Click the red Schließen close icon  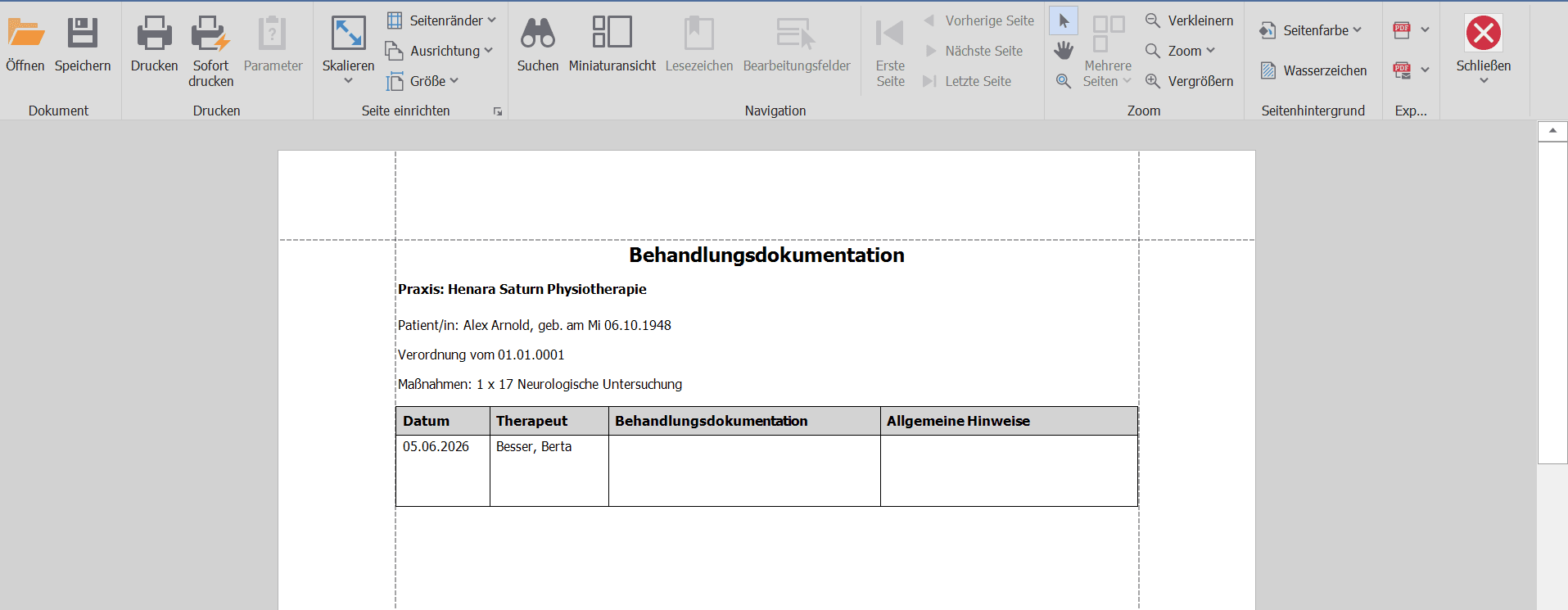click(1484, 34)
